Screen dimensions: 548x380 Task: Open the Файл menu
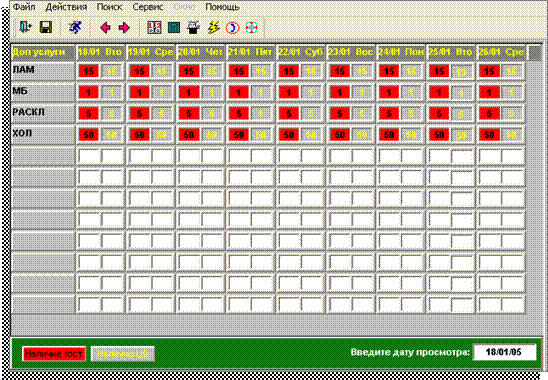(x=24, y=7)
